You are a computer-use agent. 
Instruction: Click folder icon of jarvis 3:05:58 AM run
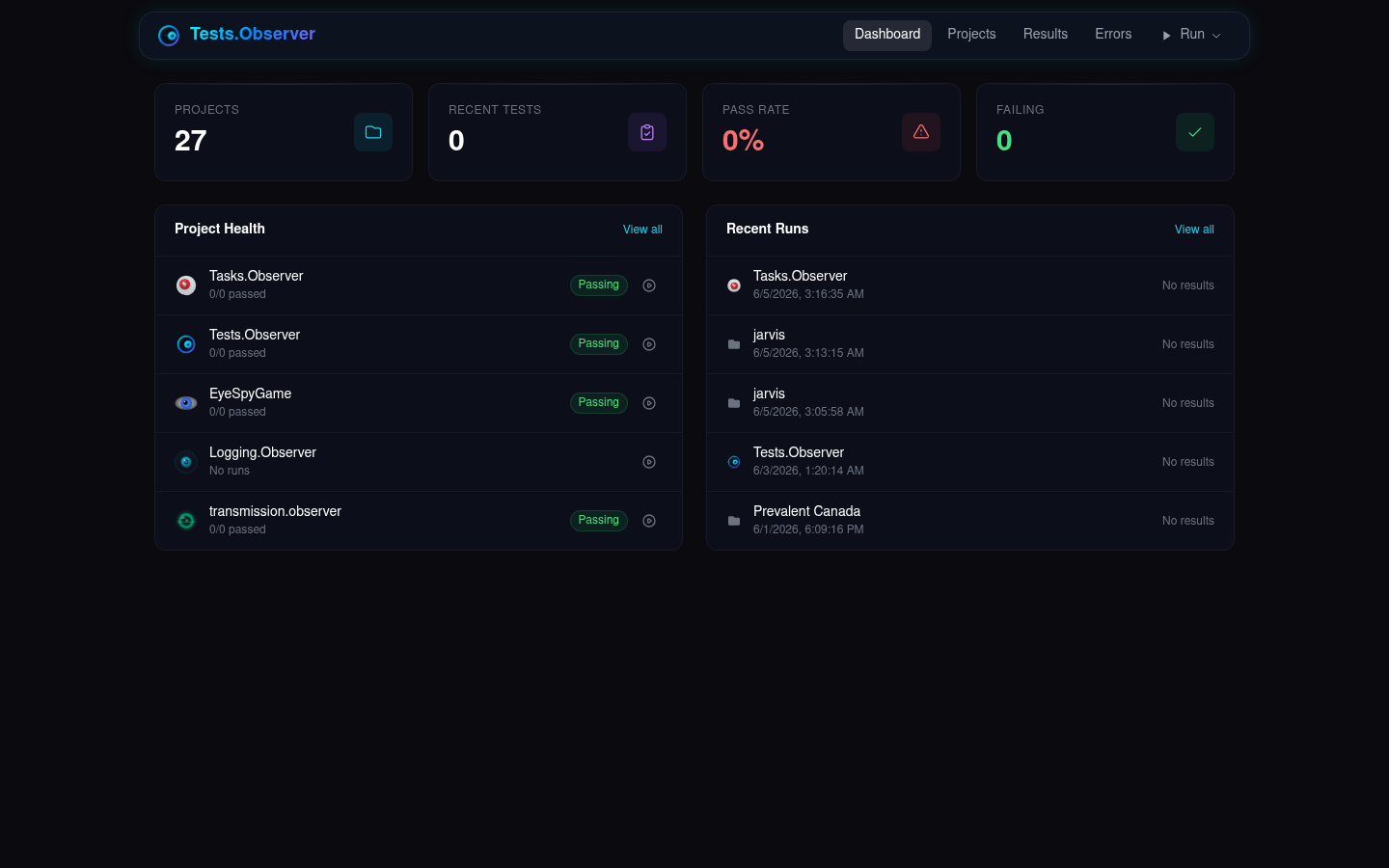pos(734,403)
